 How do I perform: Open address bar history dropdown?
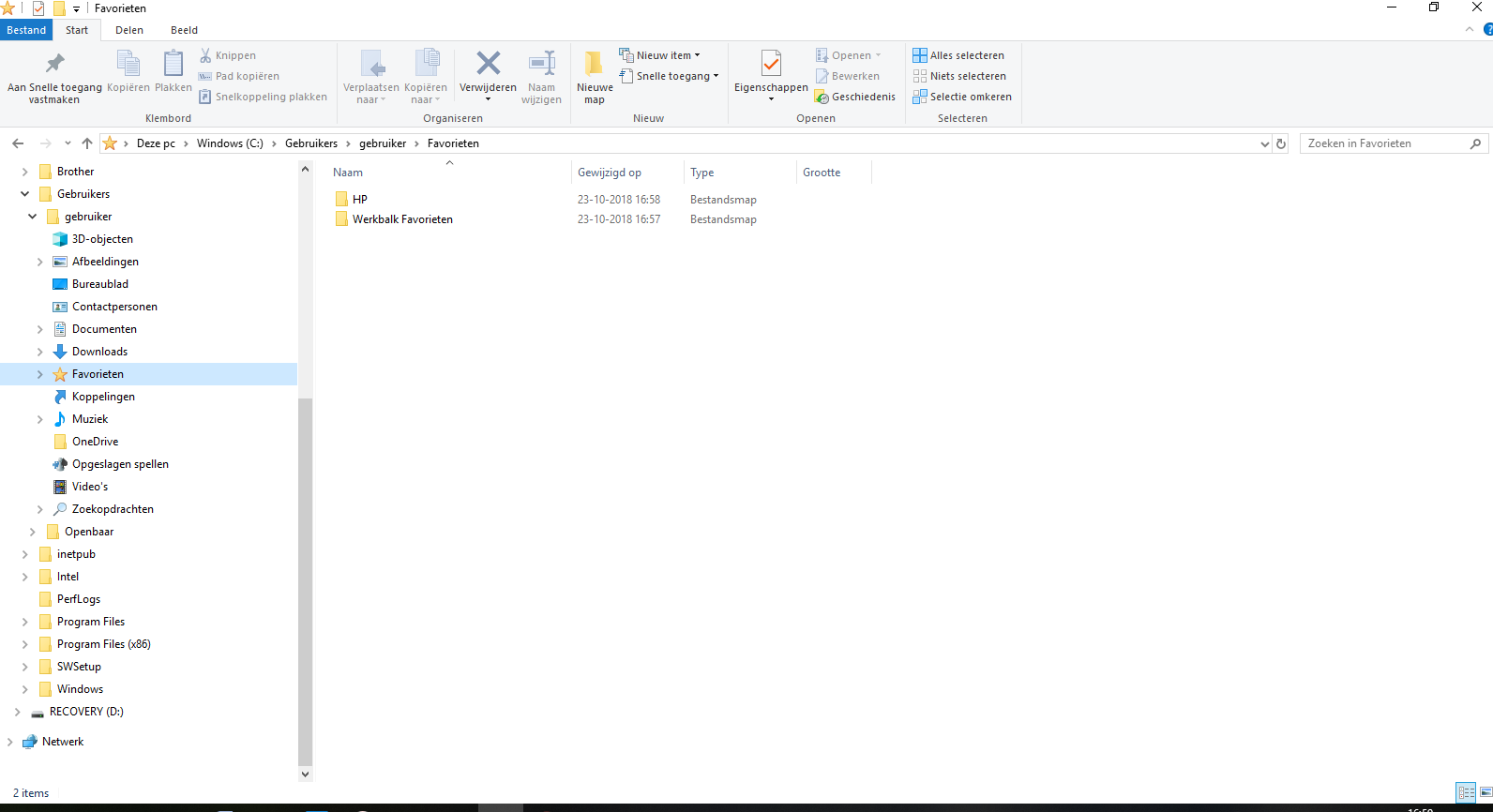click(1264, 143)
